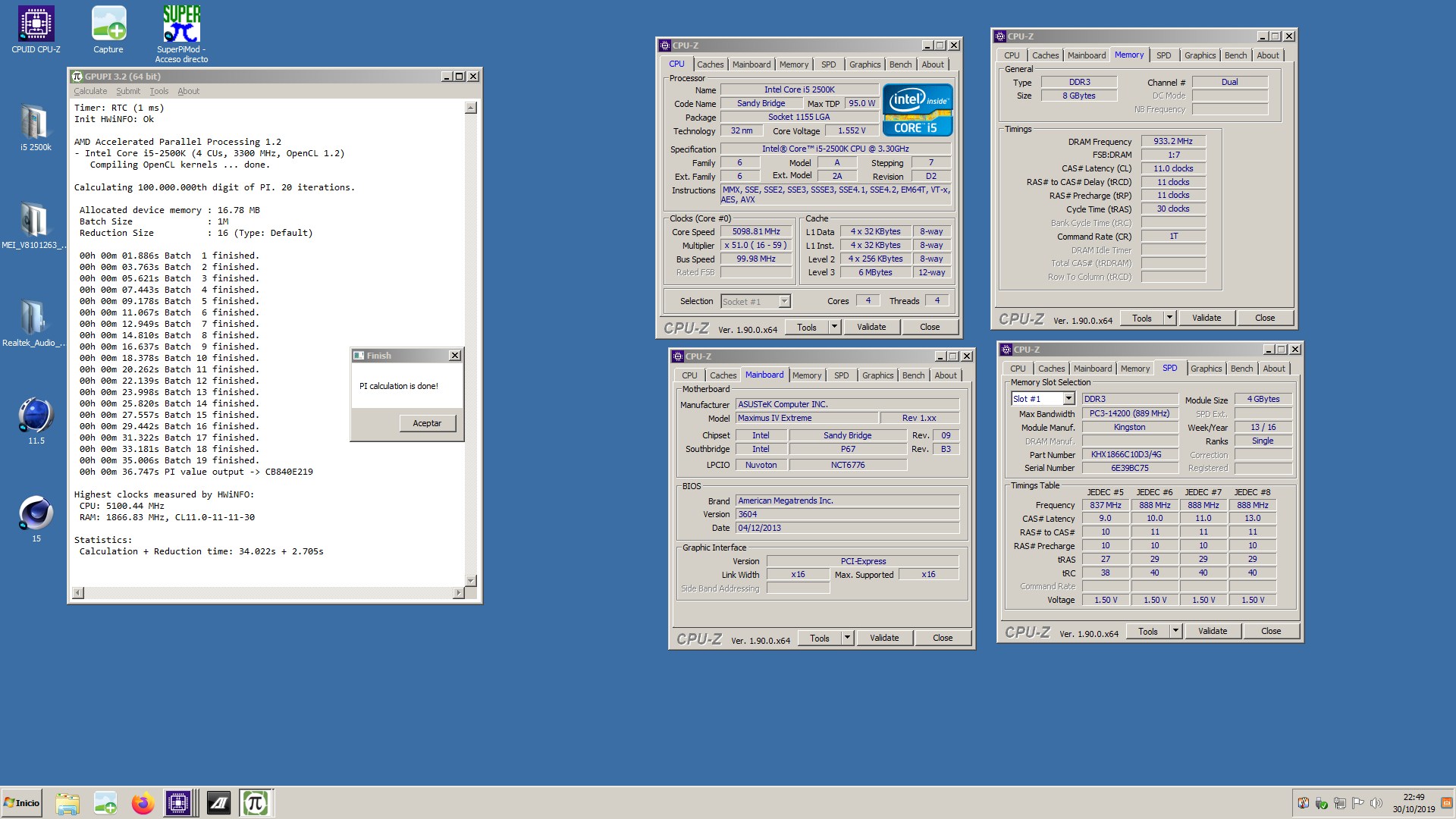
Task: Open Cinebench 11.5 desktop icon
Action: [x=36, y=421]
